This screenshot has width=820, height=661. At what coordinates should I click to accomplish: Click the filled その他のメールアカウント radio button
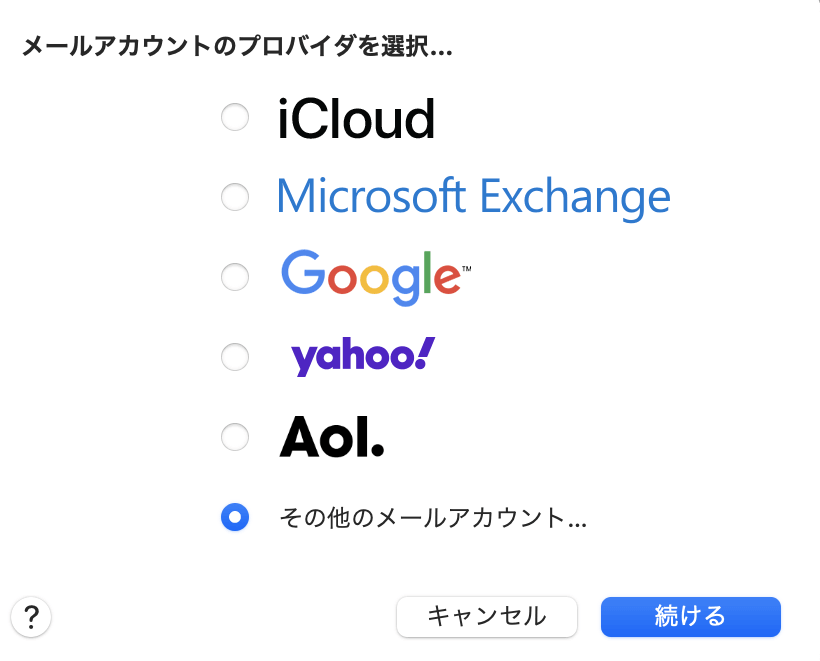[x=235, y=517]
